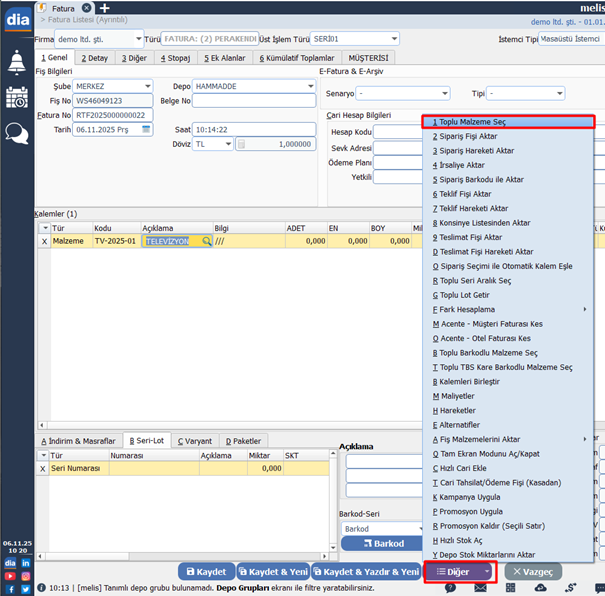This screenshot has width=605, height=596.
Task: Click the Kaydet button
Action: [x=206, y=572]
